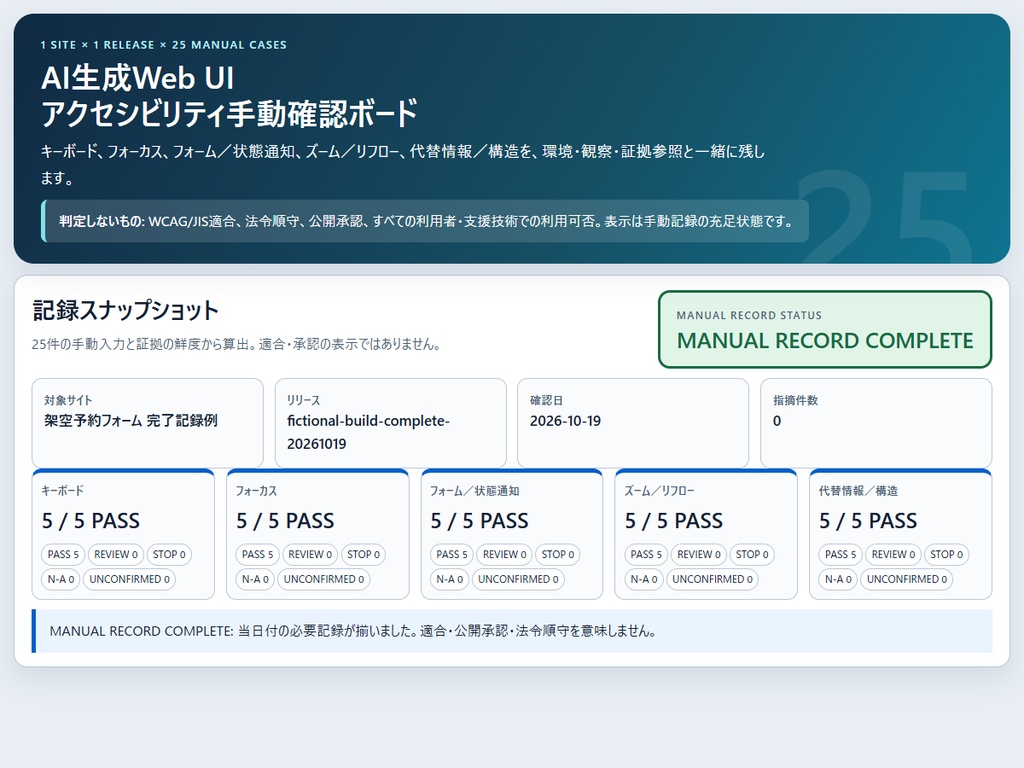Click PASS 5 chip in 代替情報／構造 card
This screenshot has width=1024, height=768.
click(x=840, y=554)
